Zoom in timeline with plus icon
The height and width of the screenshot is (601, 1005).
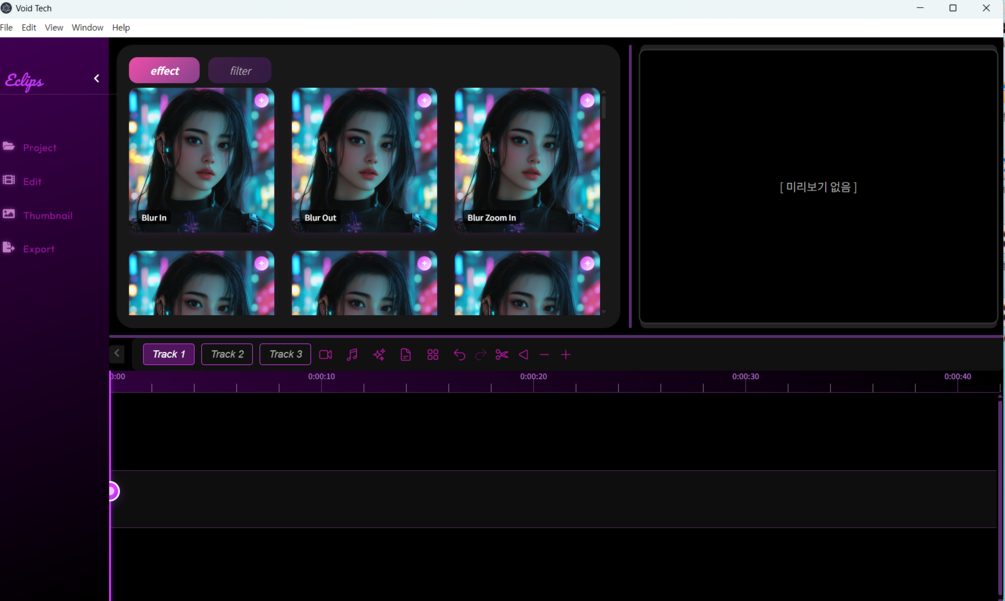pos(566,354)
